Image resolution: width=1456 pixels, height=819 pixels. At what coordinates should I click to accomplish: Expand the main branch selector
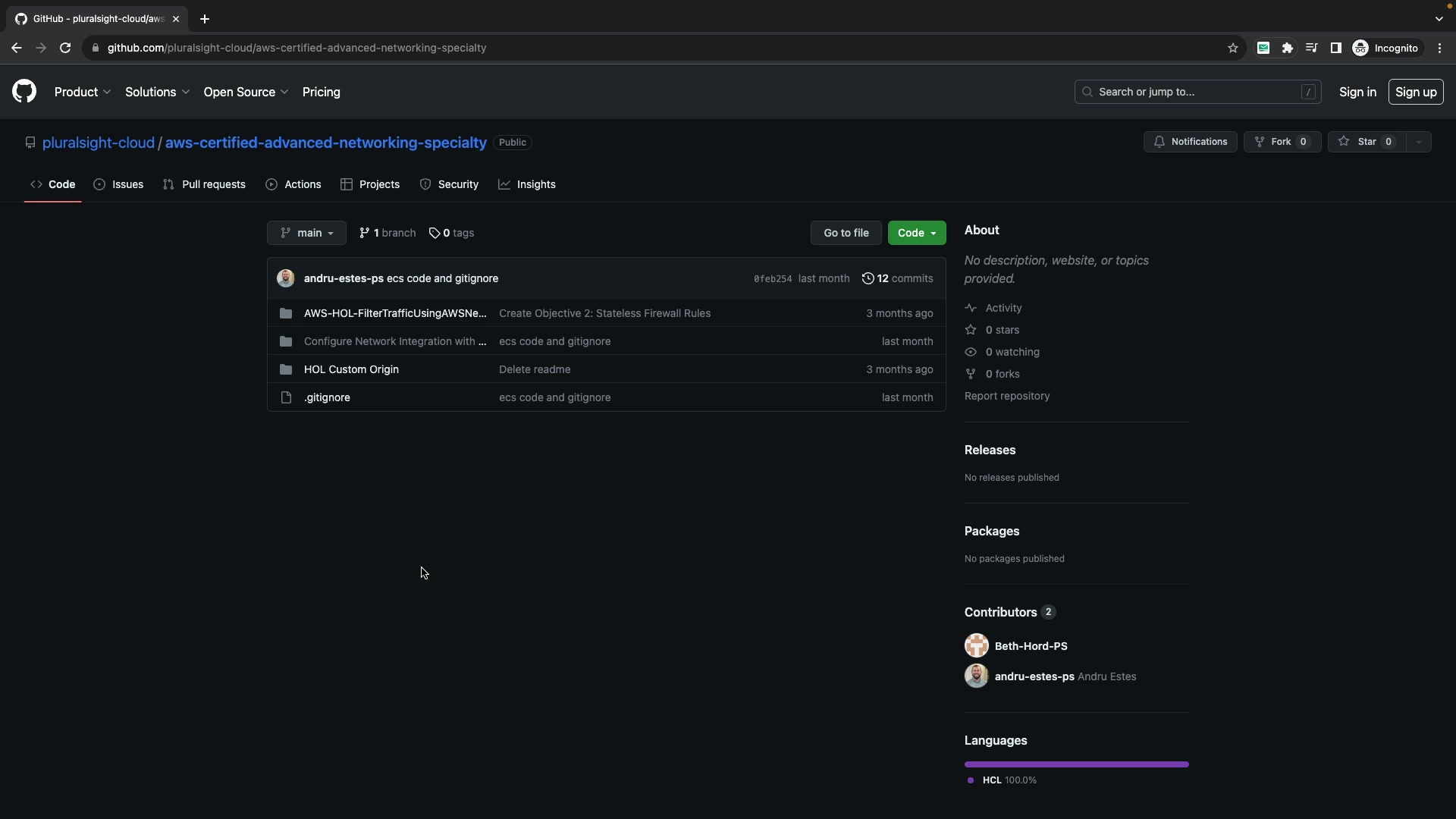coord(306,233)
